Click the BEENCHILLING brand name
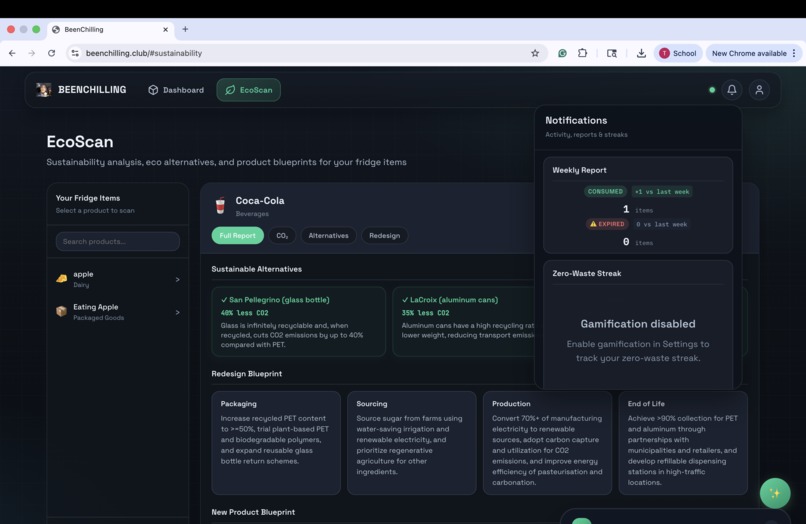This screenshot has height=524, width=806. [92, 90]
